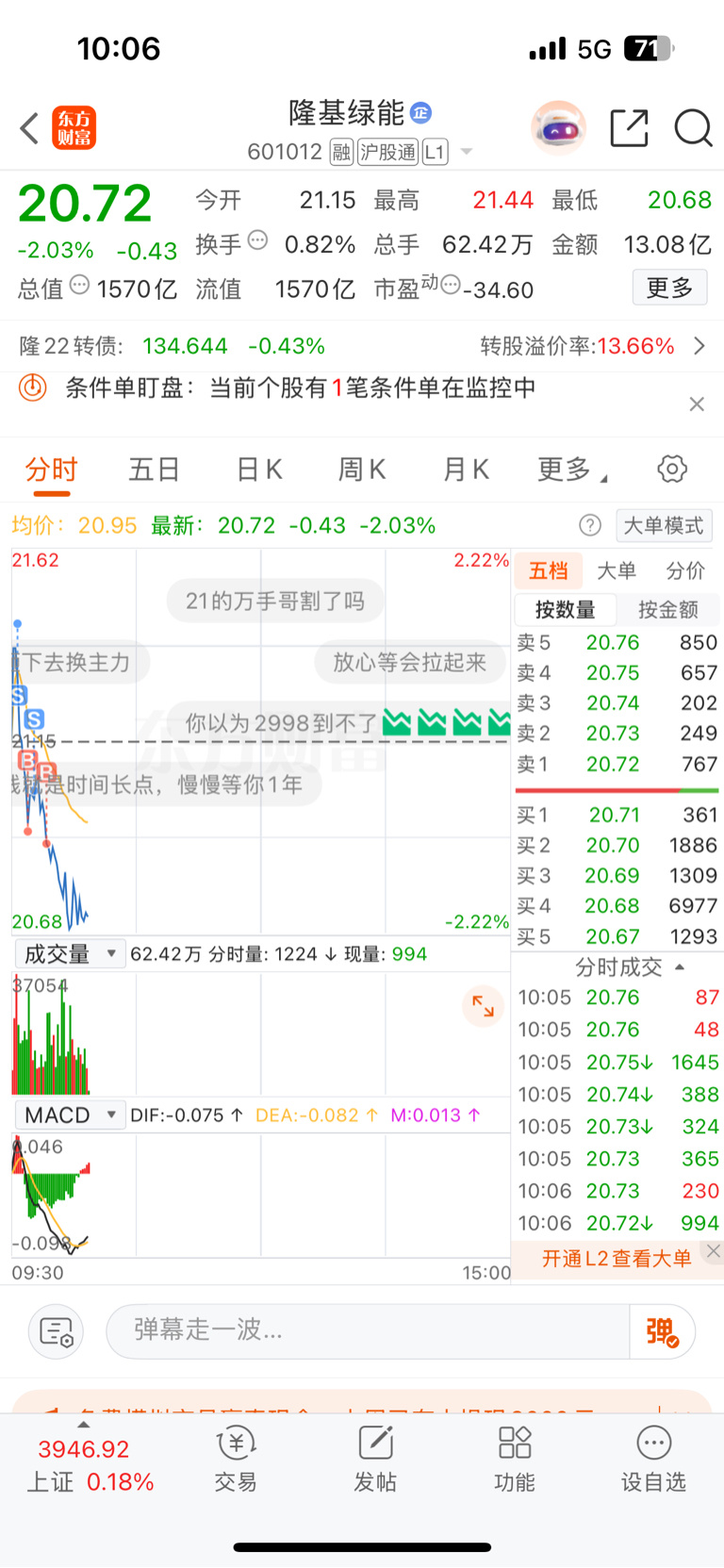Select the 分时 tab
The image size is (724, 1568).
[51, 470]
